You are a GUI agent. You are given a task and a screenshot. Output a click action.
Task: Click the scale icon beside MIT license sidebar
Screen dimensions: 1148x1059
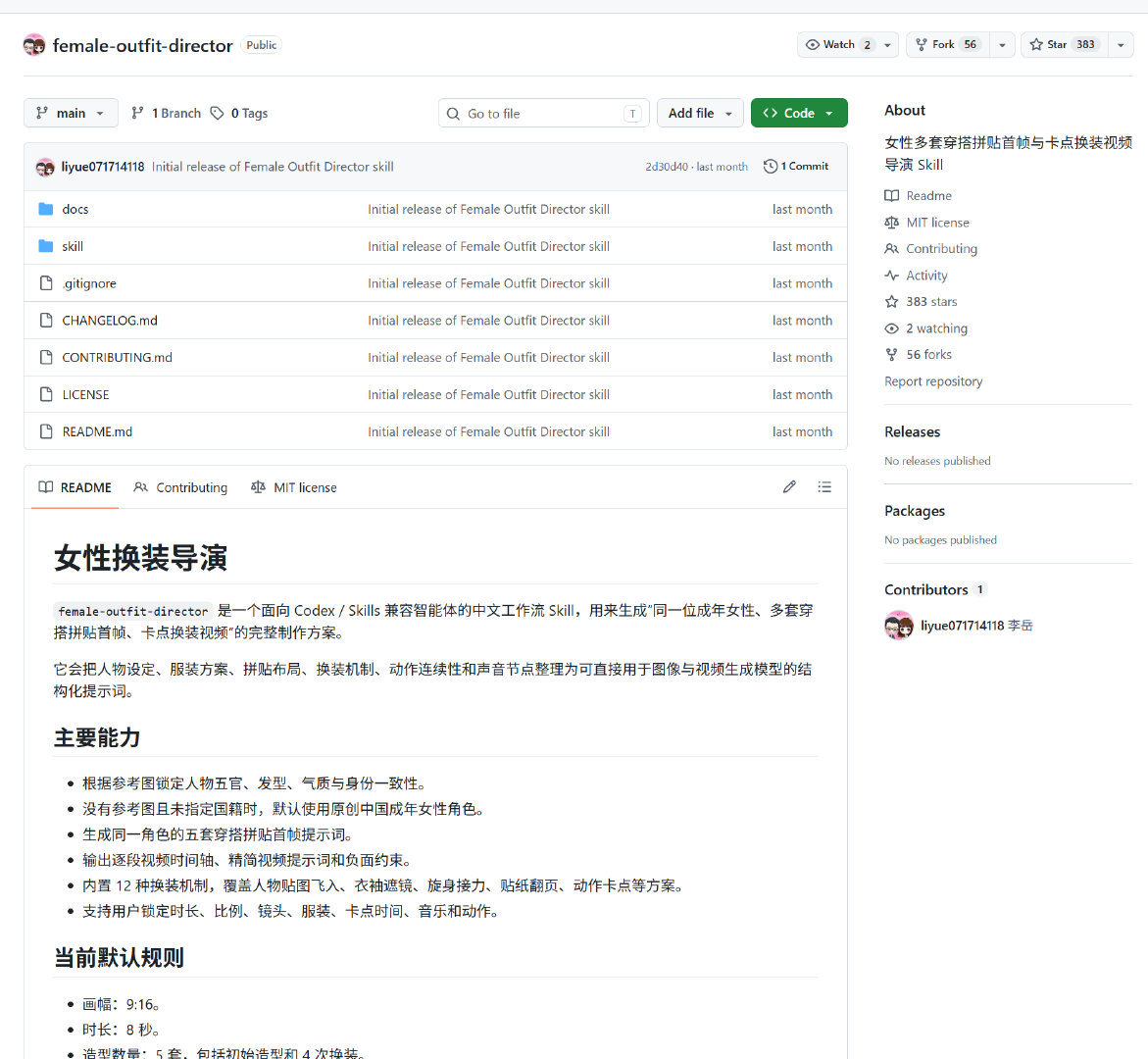[892, 223]
